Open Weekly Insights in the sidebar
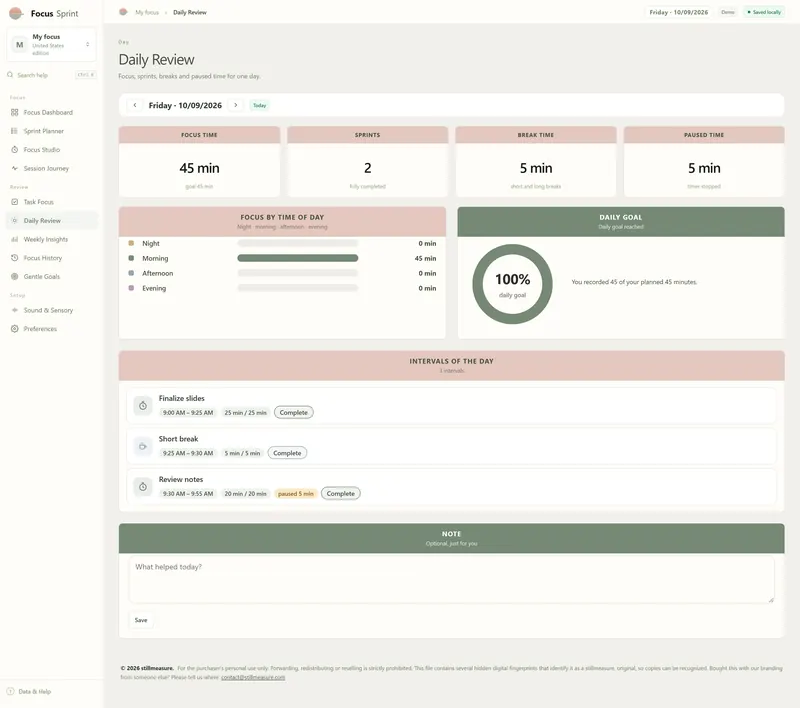The height and width of the screenshot is (708, 800). pyautogui.click(x=52, y=239)
